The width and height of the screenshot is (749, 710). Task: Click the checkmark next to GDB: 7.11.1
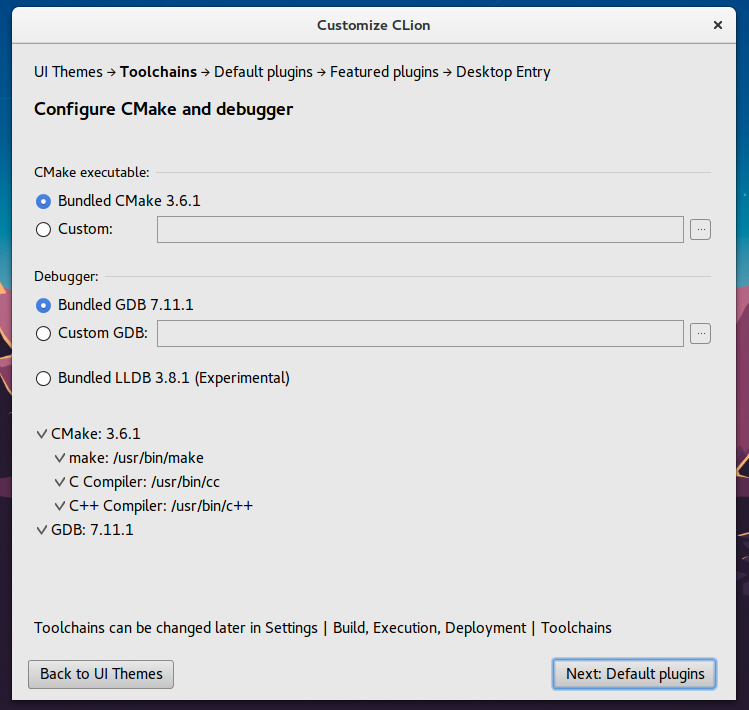pos(42,530)
